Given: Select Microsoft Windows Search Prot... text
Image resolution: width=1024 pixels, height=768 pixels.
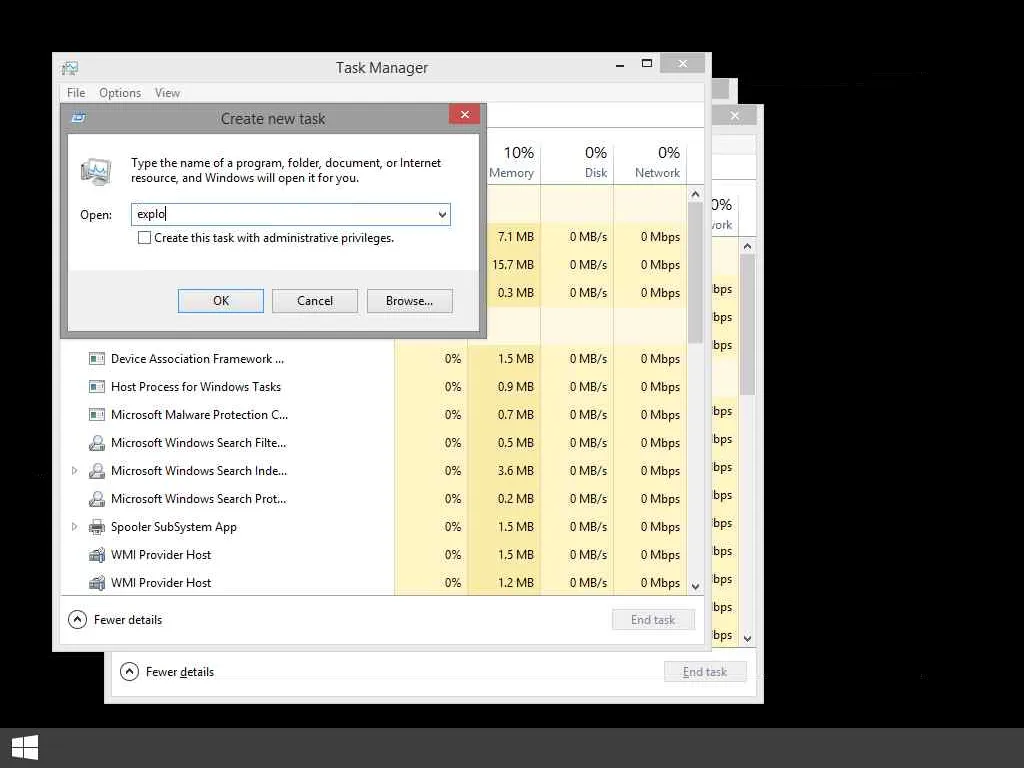Looking at the screenshot, I should (199, 499).
